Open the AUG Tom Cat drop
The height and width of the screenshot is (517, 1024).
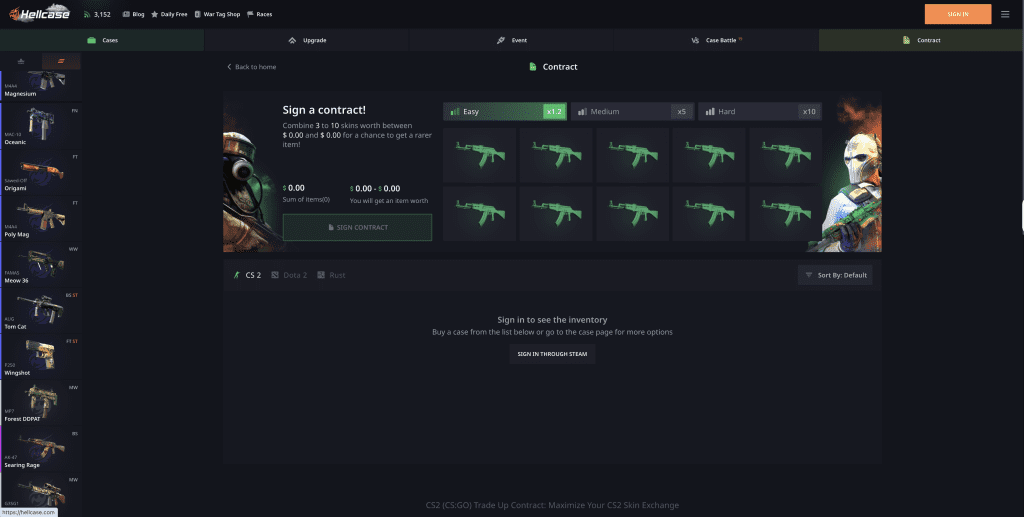pyautogui.click(x=41, y=311)
